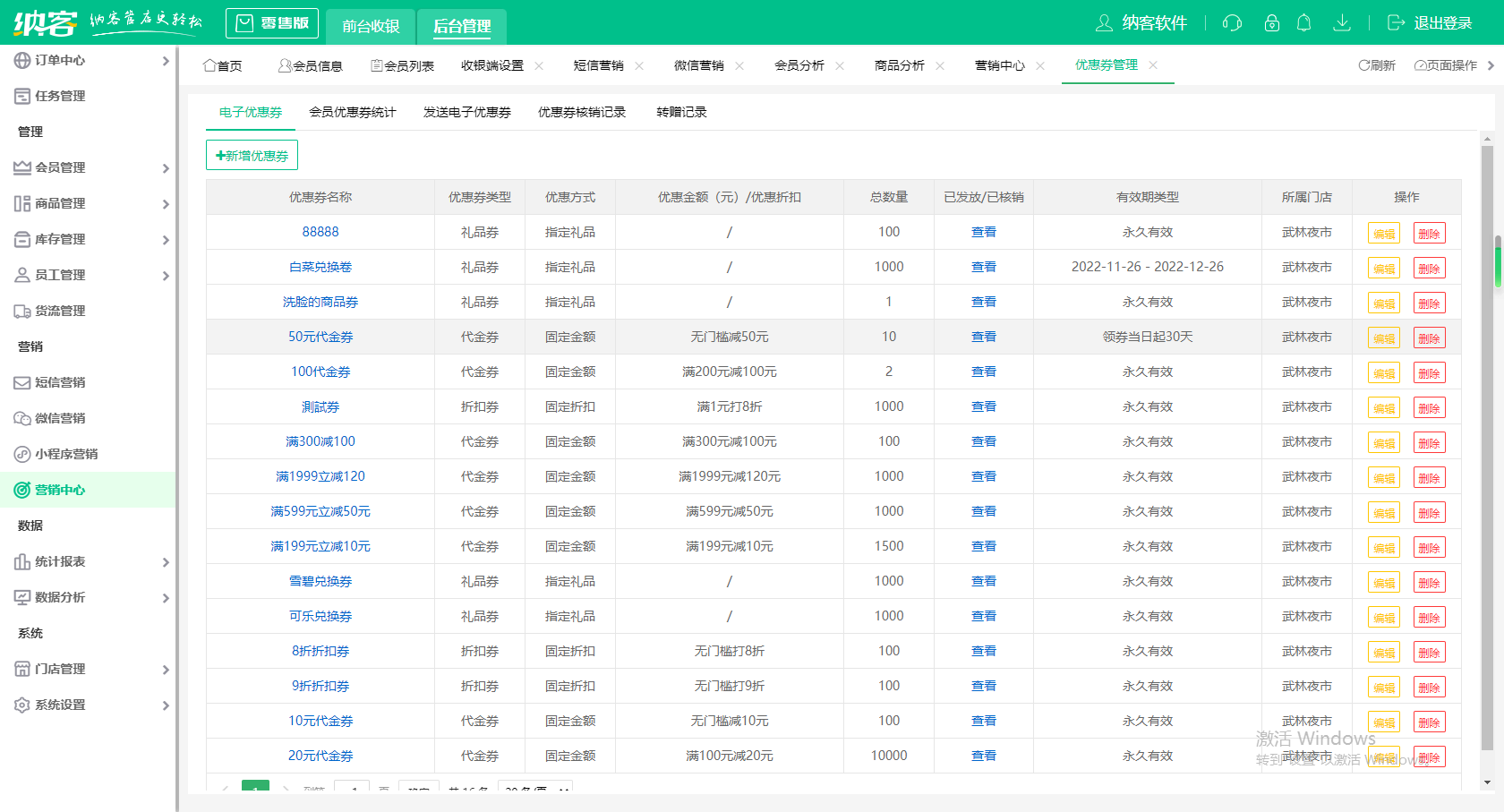This screenshot has height=812, width=1504.
Task: Open 小程序营销 from the marketing menu
Action: click(x=67, y=454)
